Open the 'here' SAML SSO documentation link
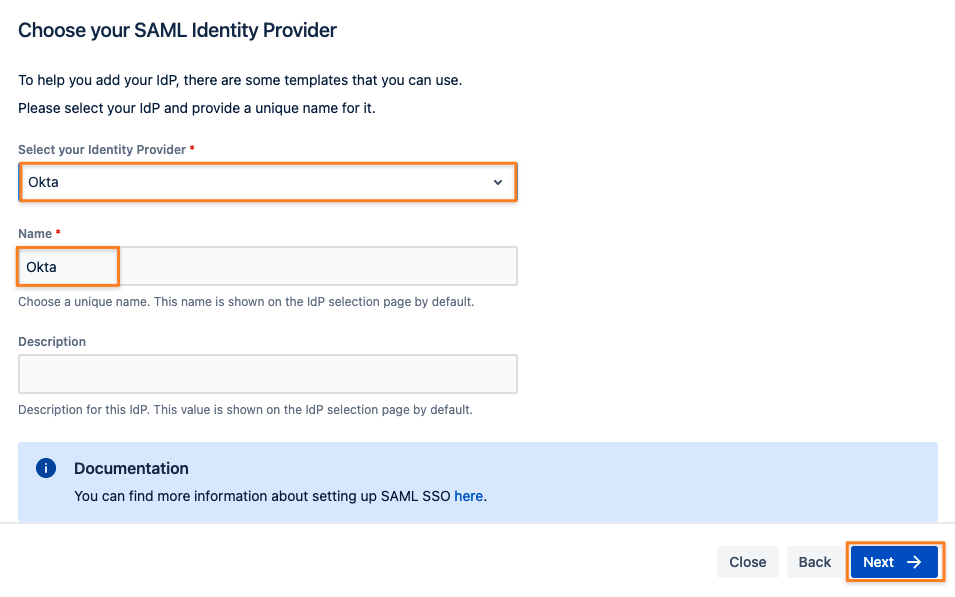This screenshot has width=955, height=597. click(x=468, y=496)
